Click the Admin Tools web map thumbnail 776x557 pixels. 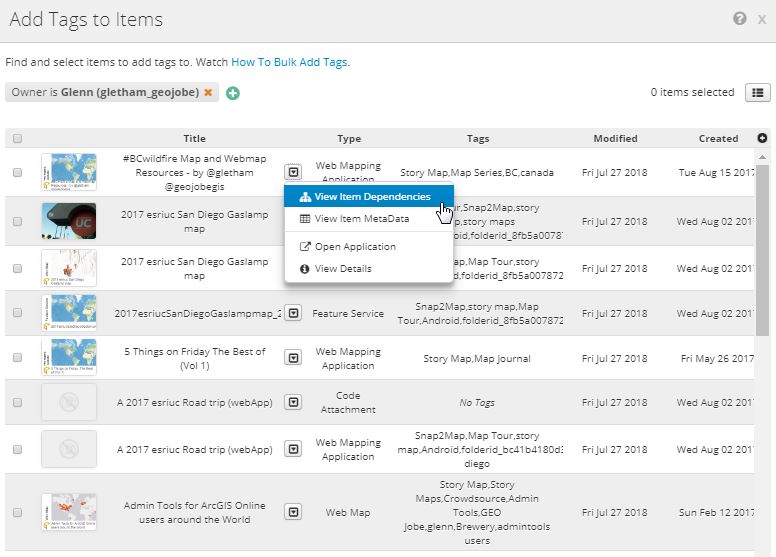(x=69, y=512)
